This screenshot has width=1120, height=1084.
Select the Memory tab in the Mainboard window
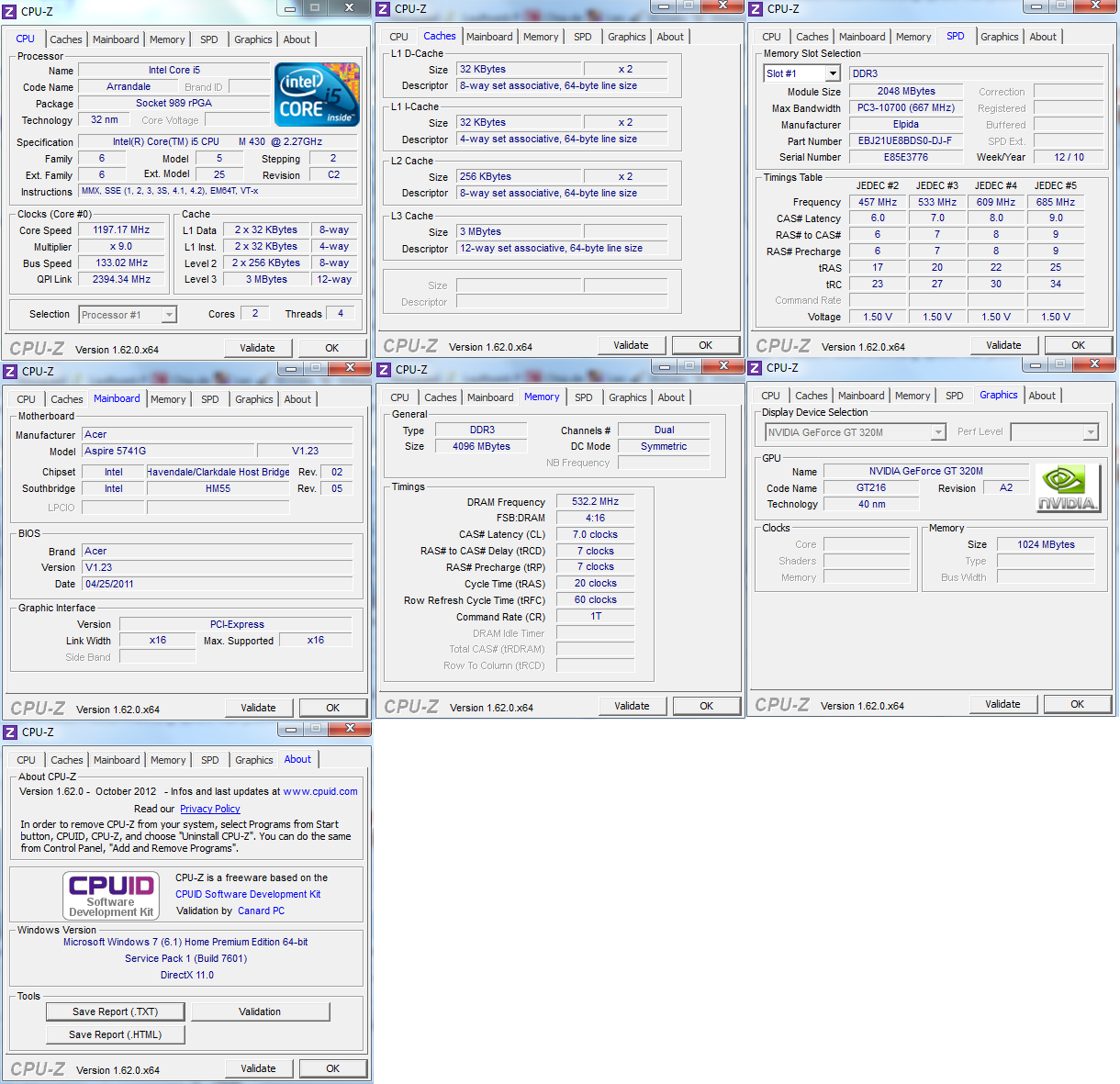pyautogui.click(x=168, y=399)
